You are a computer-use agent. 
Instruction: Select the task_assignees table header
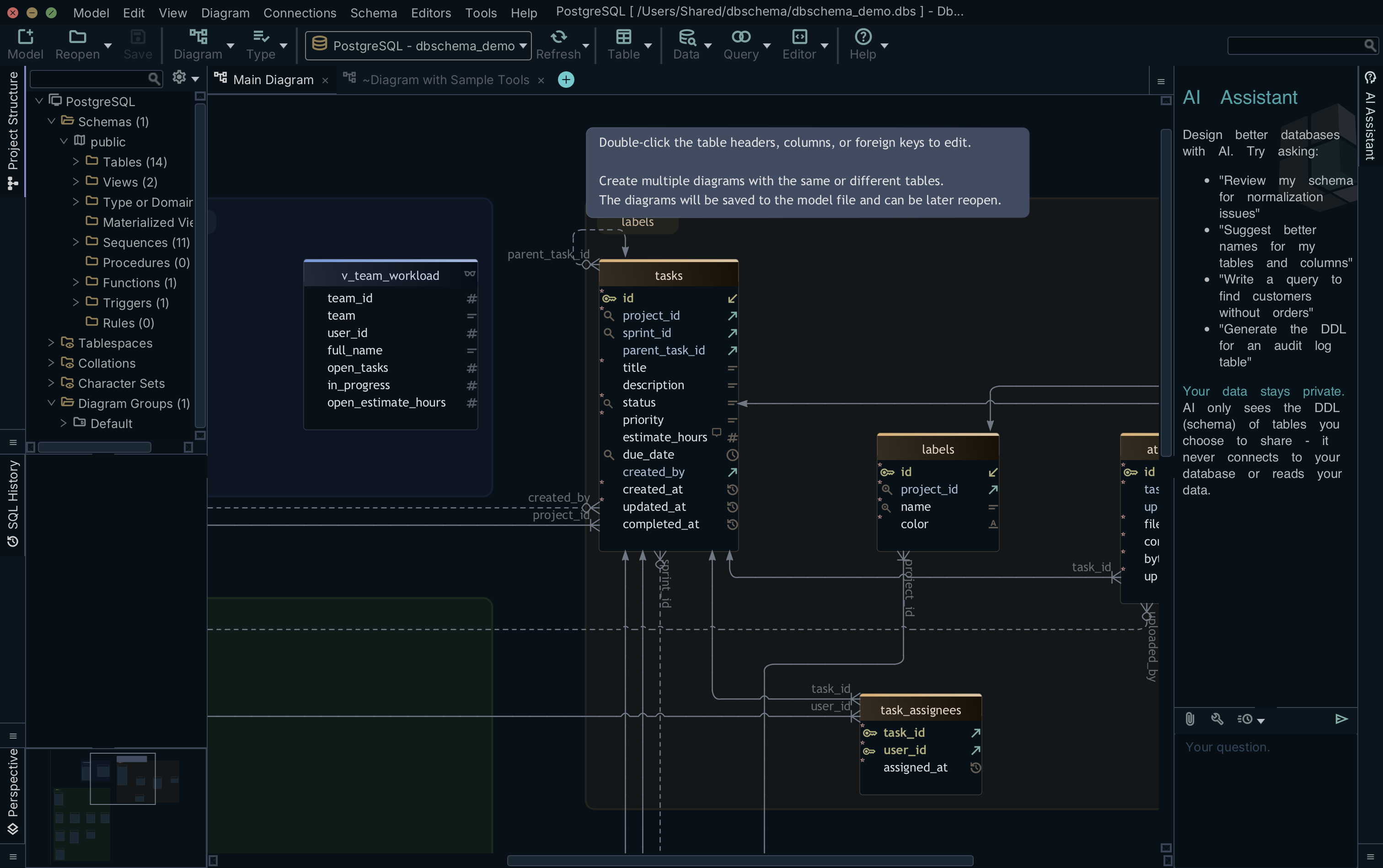[920, 710]
